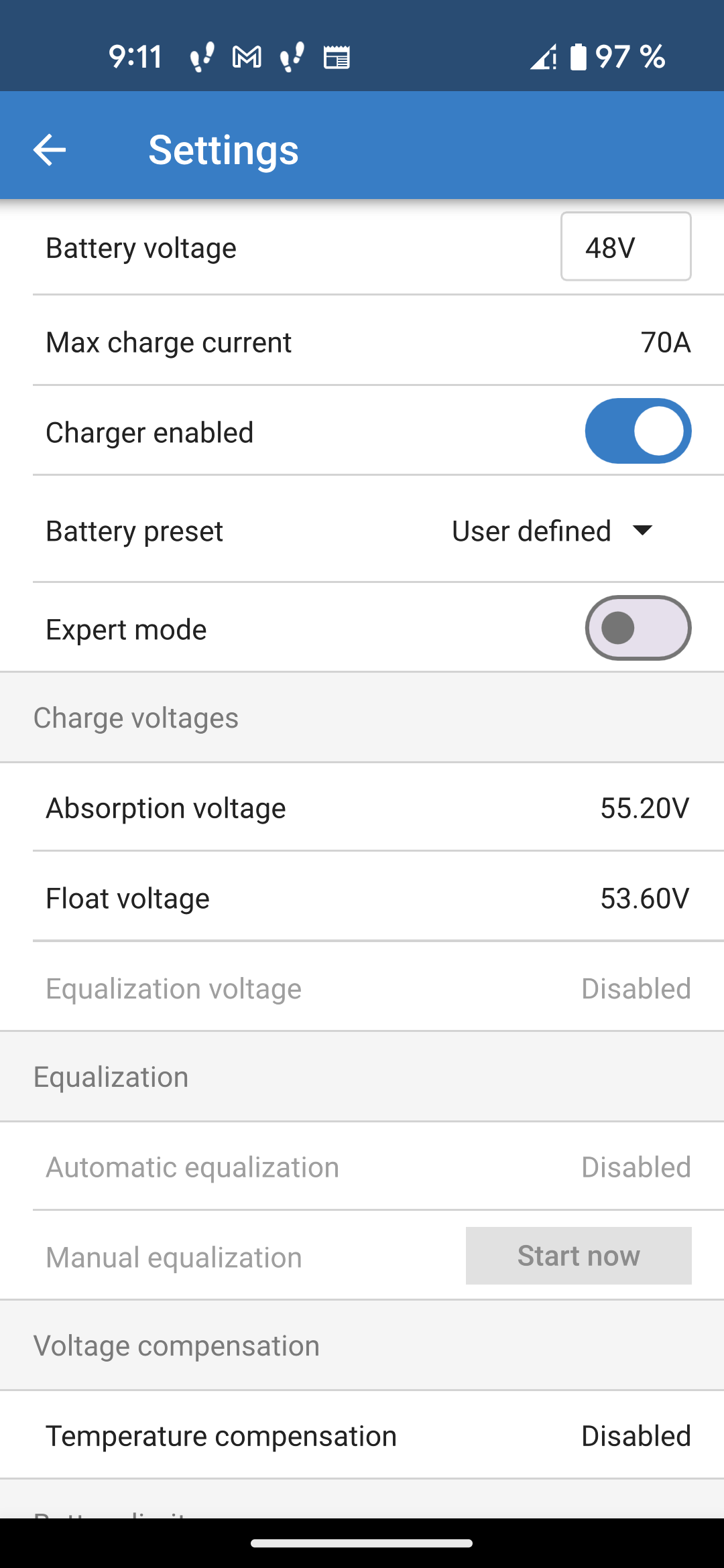The width and height of the screenshot is (724, 1568).
Task: Tap the calendar notification icon in status bar
Action: 337,58
